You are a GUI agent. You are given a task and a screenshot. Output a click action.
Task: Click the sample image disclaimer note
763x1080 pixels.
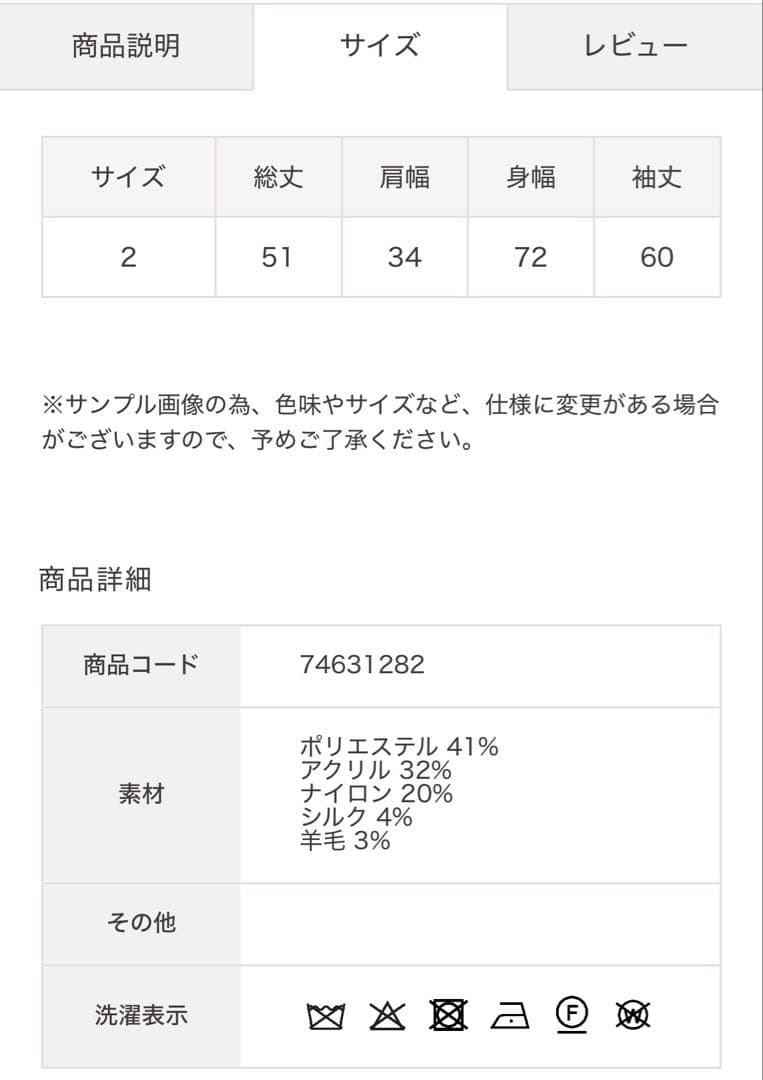tap(380, 422)
